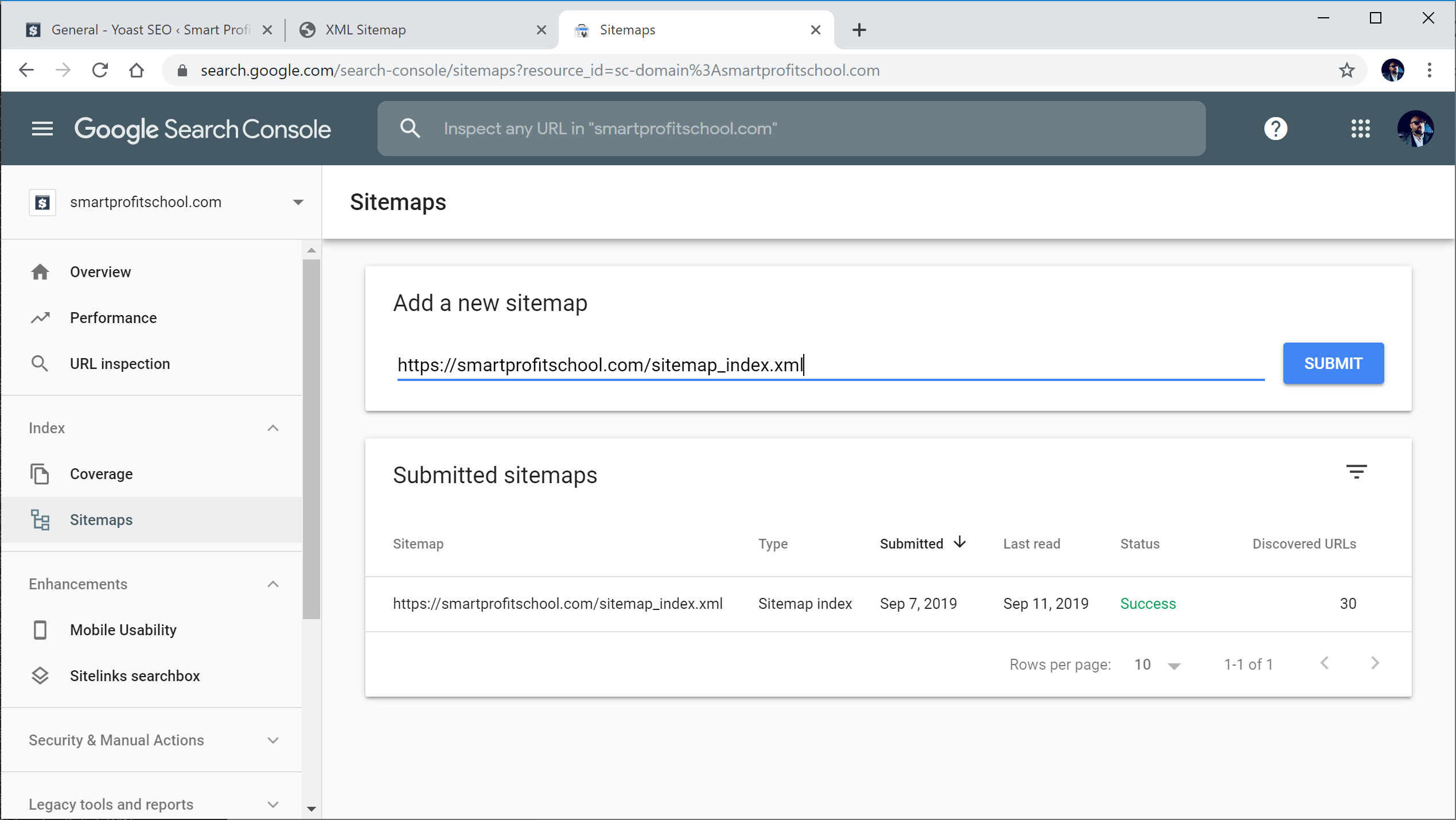This screenshot has height=820, width=1456.
Task: Click the Success status text
Action: pos(1148,604)
